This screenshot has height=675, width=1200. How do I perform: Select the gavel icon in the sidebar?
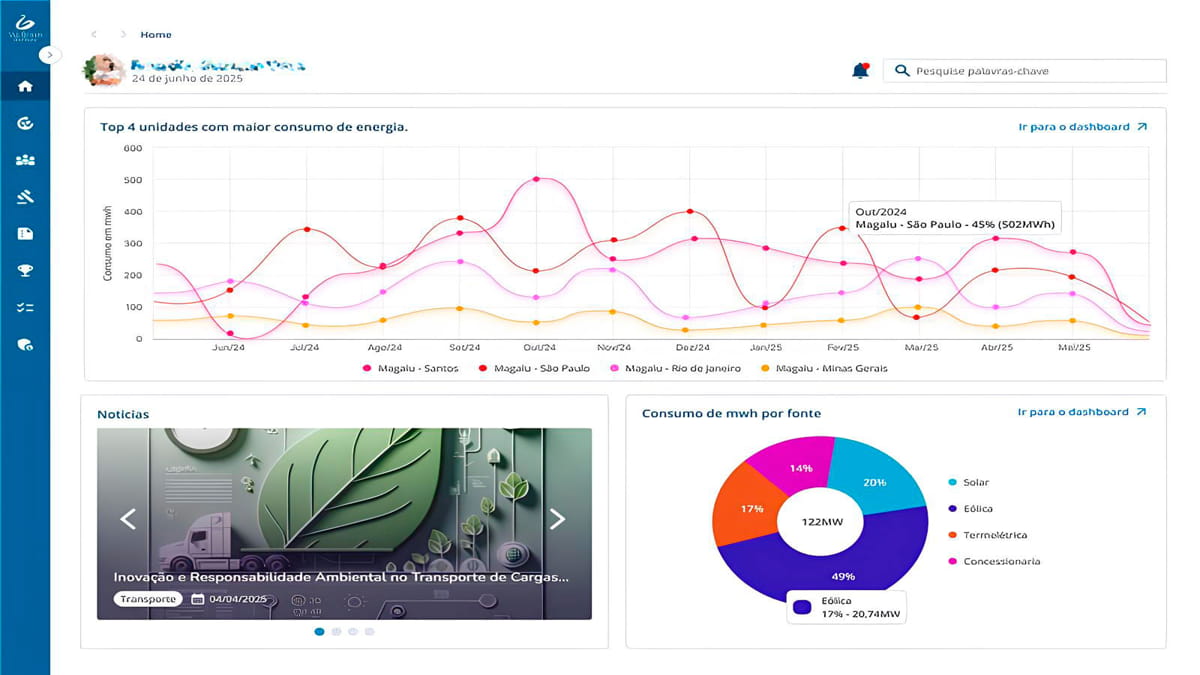coord(25,197)
